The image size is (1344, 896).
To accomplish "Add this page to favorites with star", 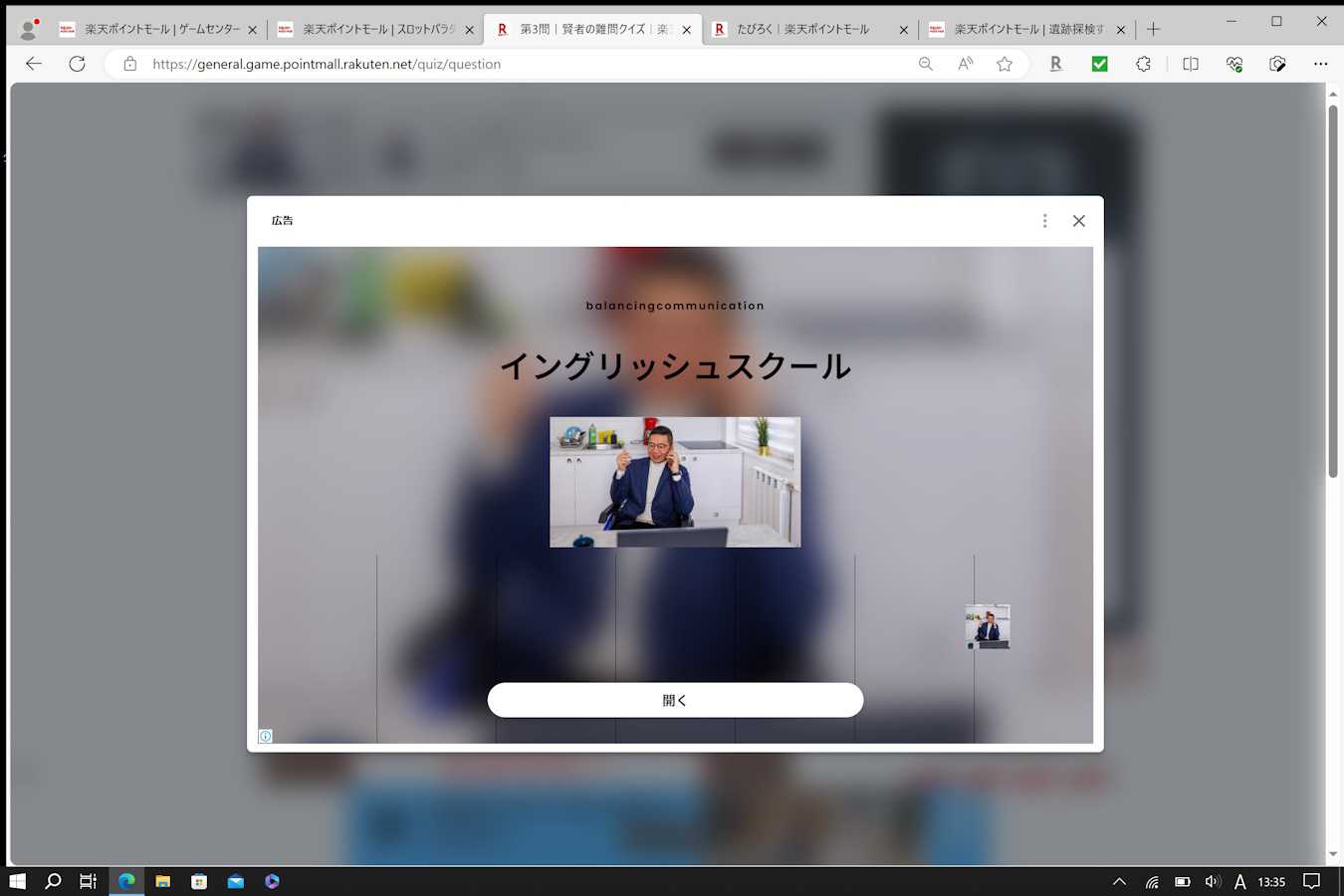I will 1005,64.
